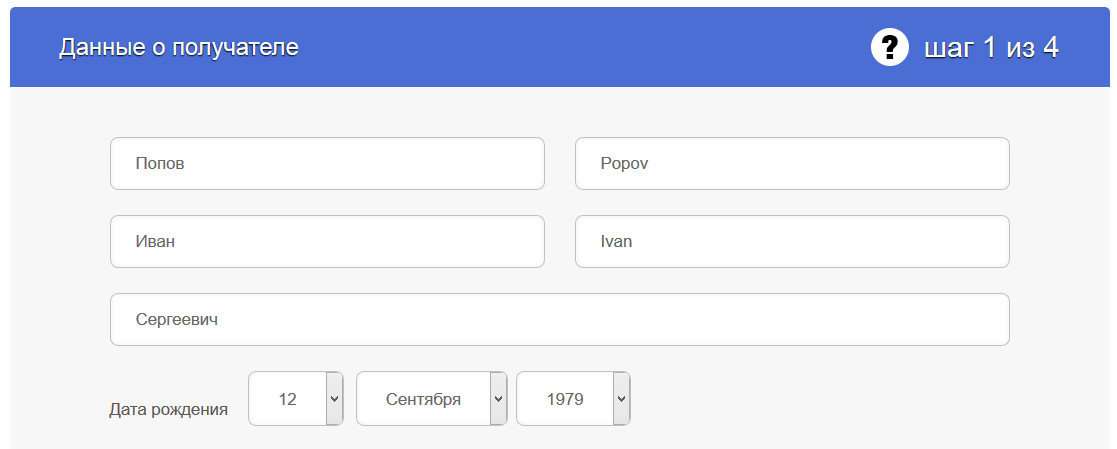1117x449 pixels.
Task: Expand the year selector arrow
Action: tap(621, 398)
